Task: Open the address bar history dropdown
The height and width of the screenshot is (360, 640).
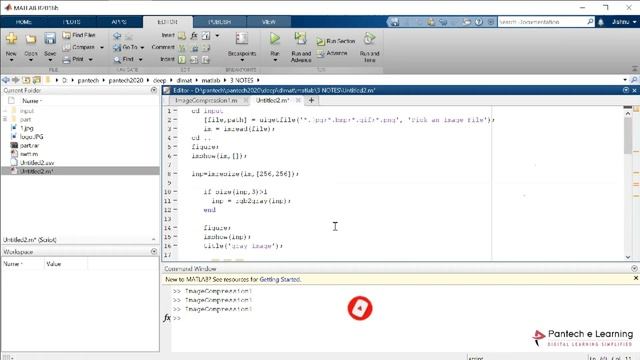Action: (625, 80)
